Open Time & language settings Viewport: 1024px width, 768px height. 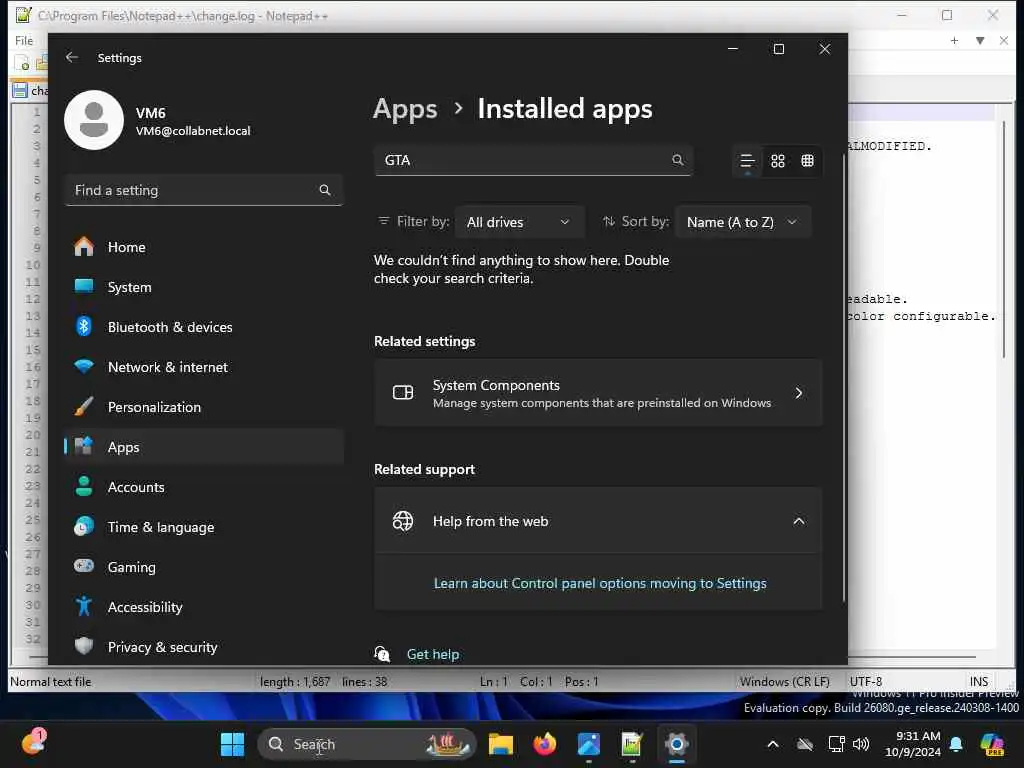pyautogui.click(x=204, y=527)
